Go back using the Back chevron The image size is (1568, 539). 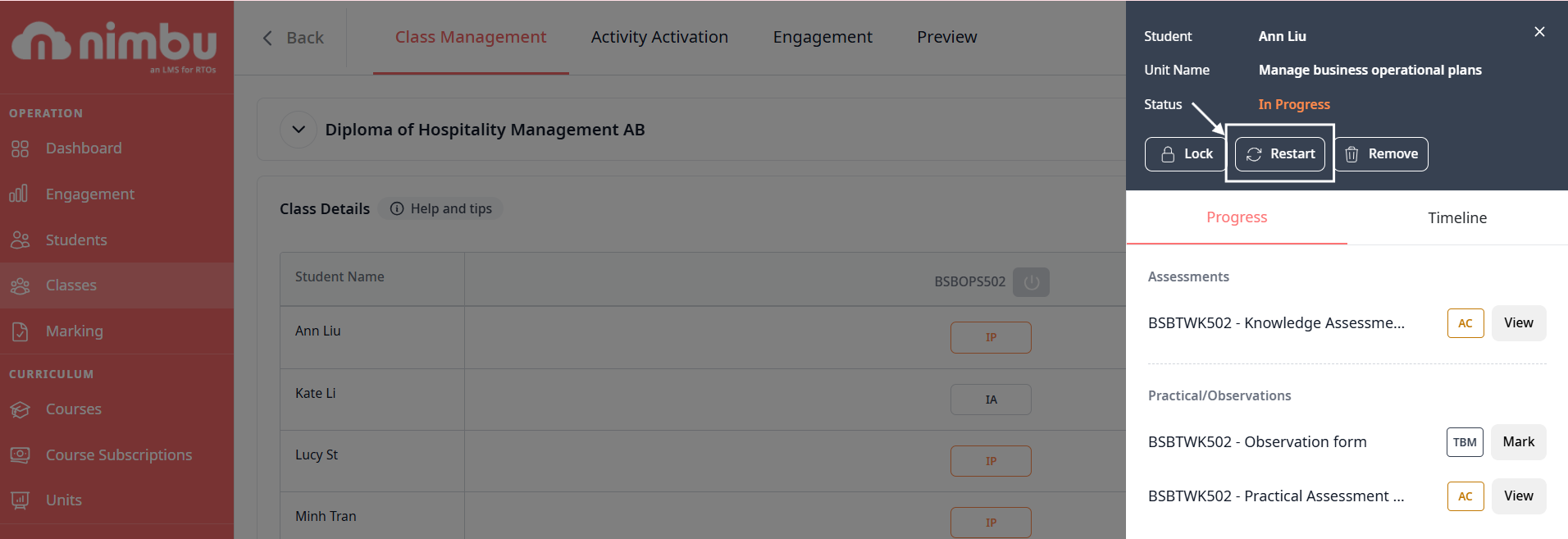point(268,38)
